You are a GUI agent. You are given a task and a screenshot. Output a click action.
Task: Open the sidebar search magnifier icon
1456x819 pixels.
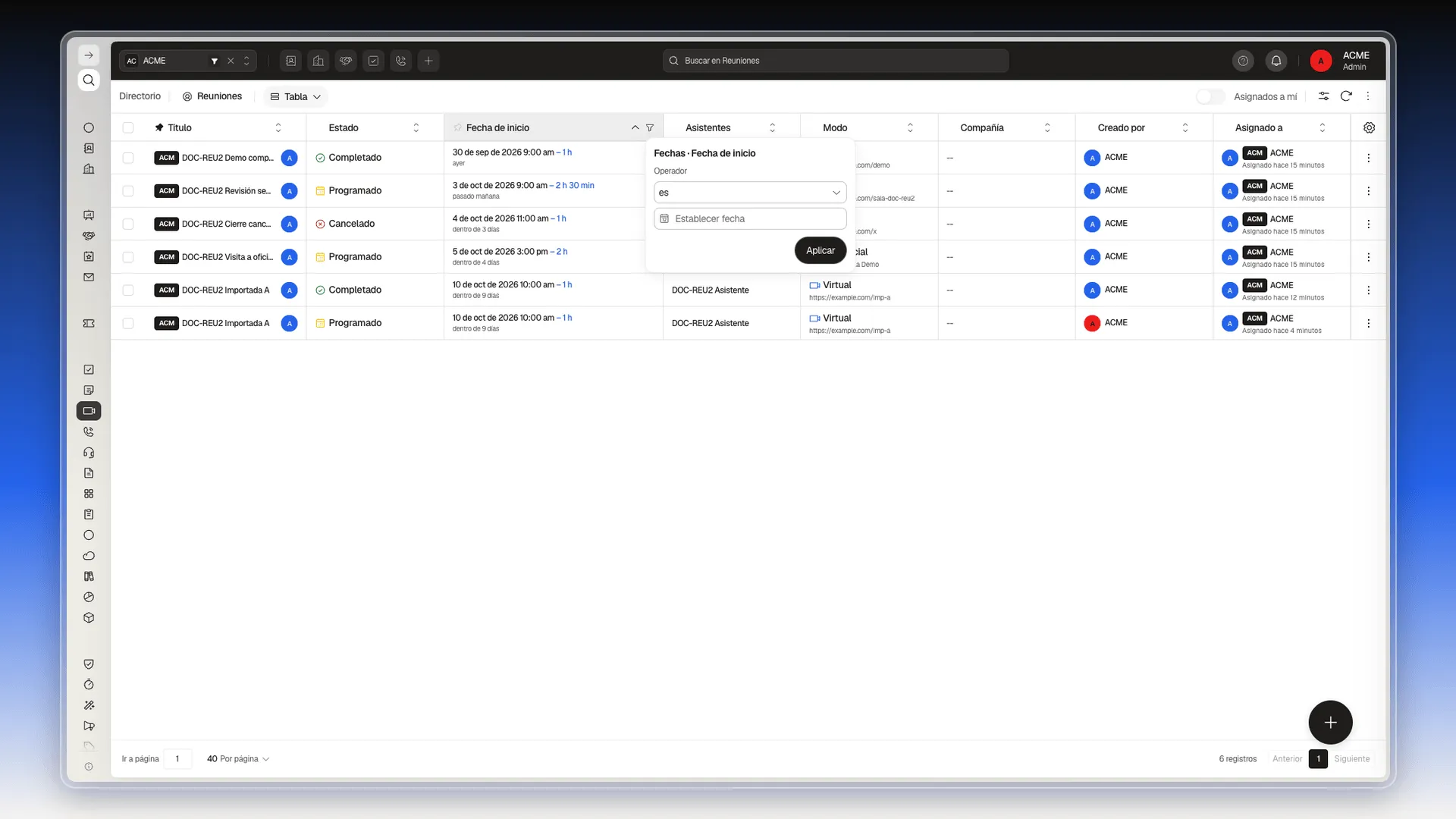coord(89,80)
